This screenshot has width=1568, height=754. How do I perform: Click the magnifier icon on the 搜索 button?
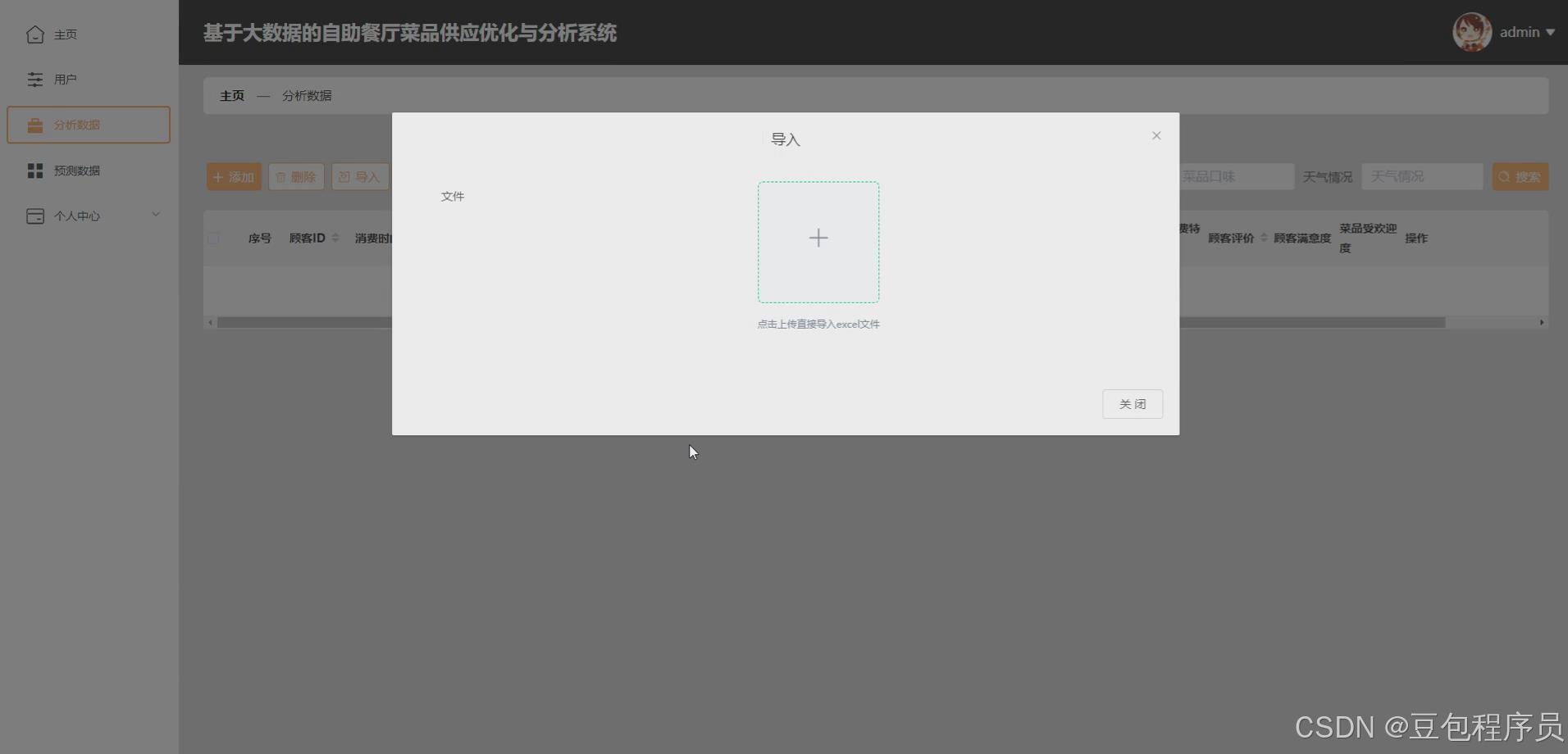tap(1504, 176)
